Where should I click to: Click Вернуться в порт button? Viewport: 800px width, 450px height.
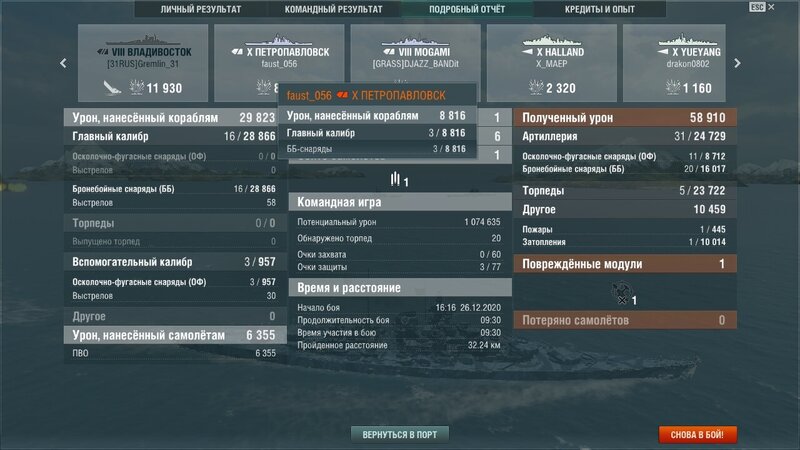tap(399, 435)
